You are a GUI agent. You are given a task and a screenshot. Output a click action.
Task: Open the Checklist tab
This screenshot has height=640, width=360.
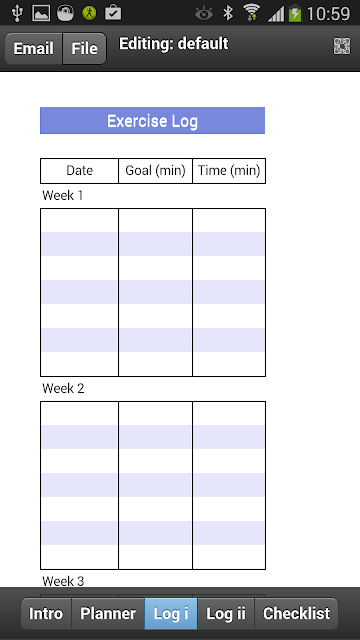pos(296,613)
